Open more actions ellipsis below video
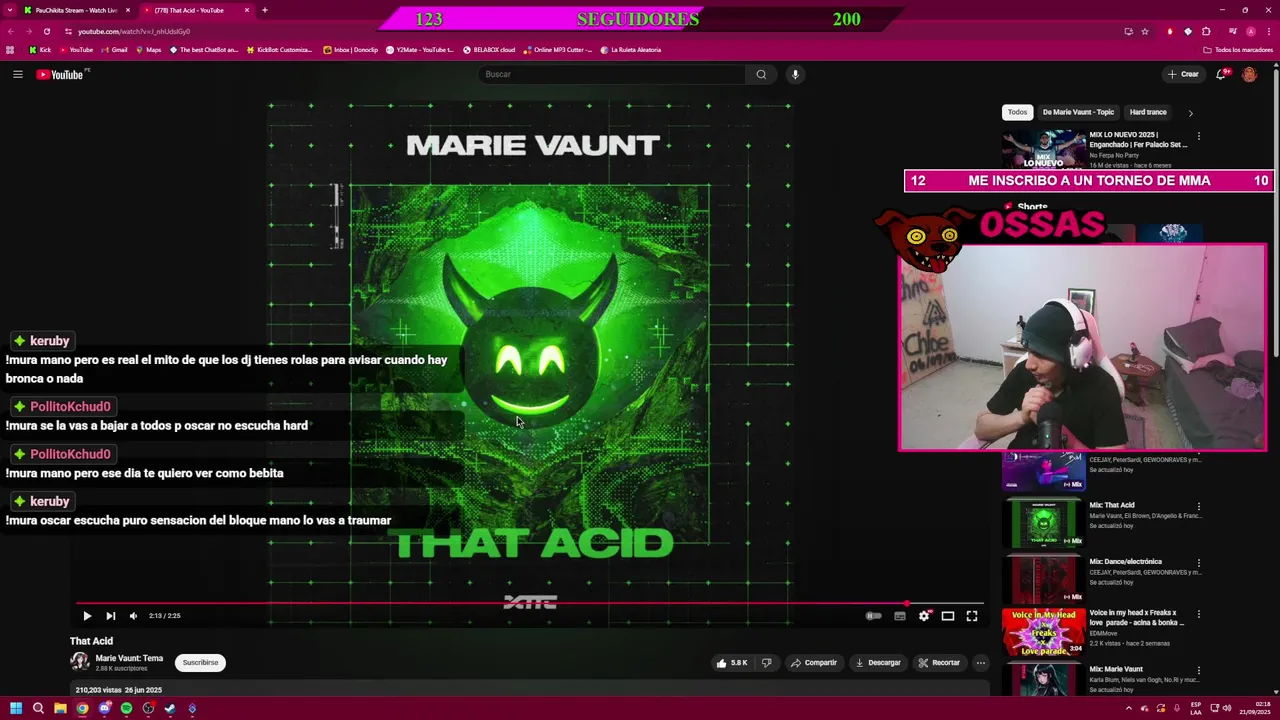The width and height of the screenshot is (1280, 720). (981, 662)
